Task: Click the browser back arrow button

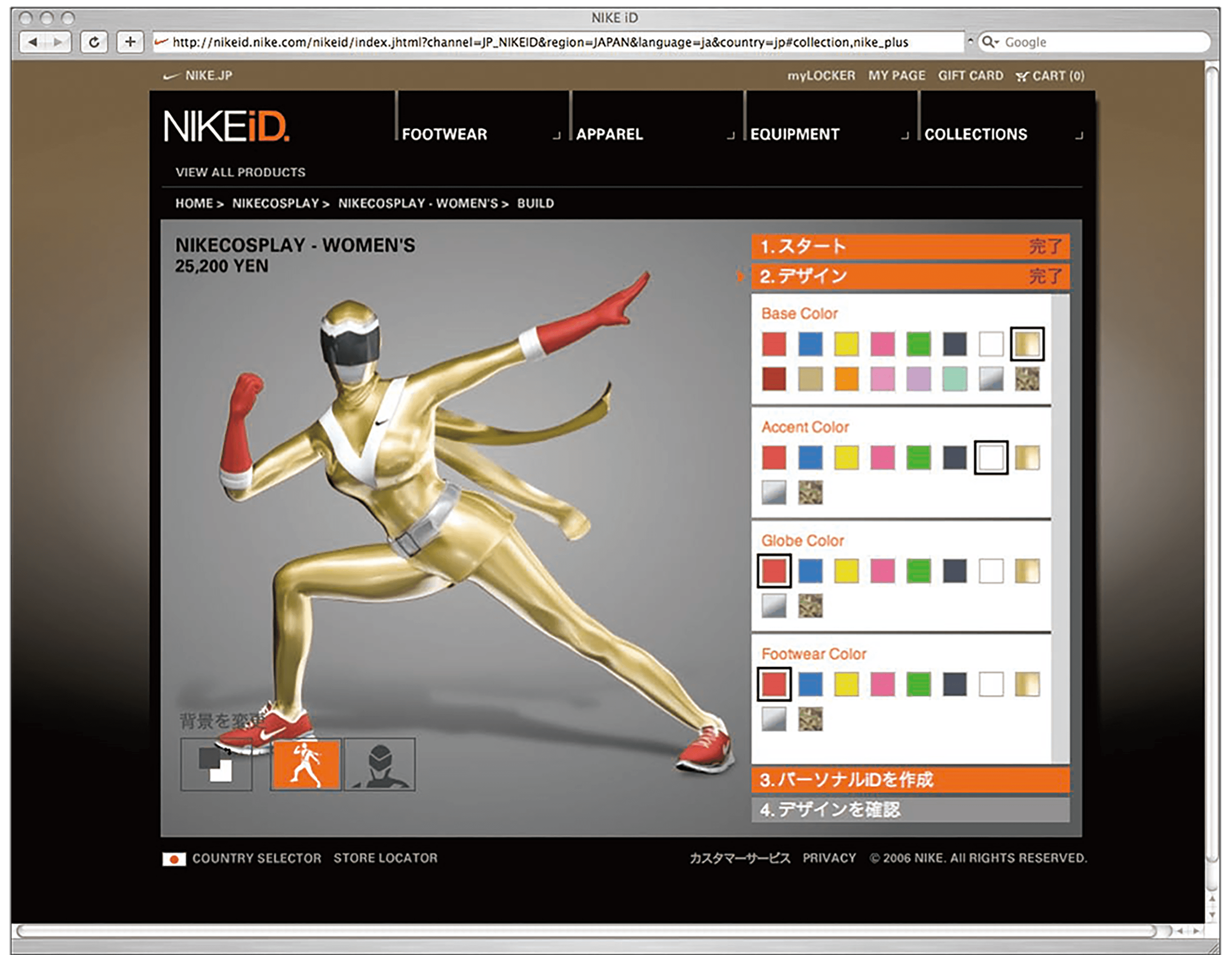Action: point(33,42)
